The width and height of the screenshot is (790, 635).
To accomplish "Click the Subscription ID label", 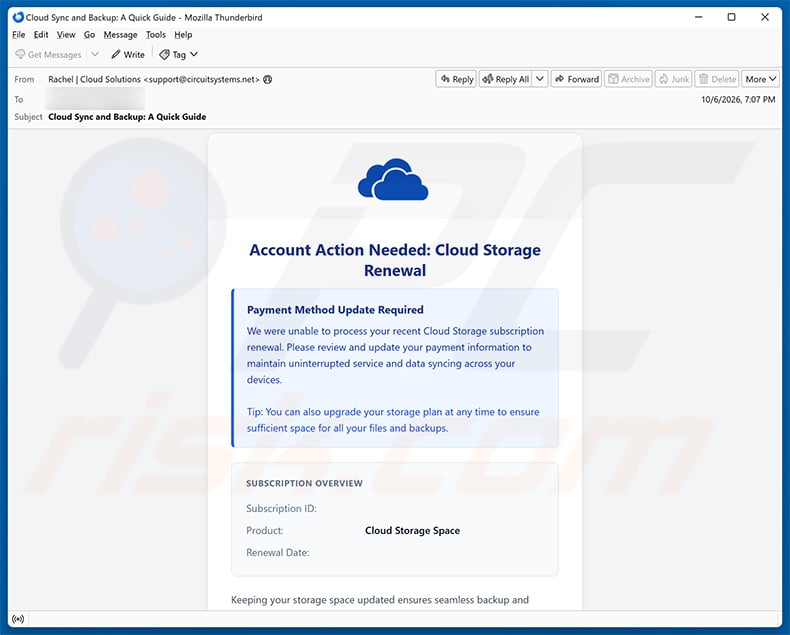I will pyautogui.click(x=281, y=509).
